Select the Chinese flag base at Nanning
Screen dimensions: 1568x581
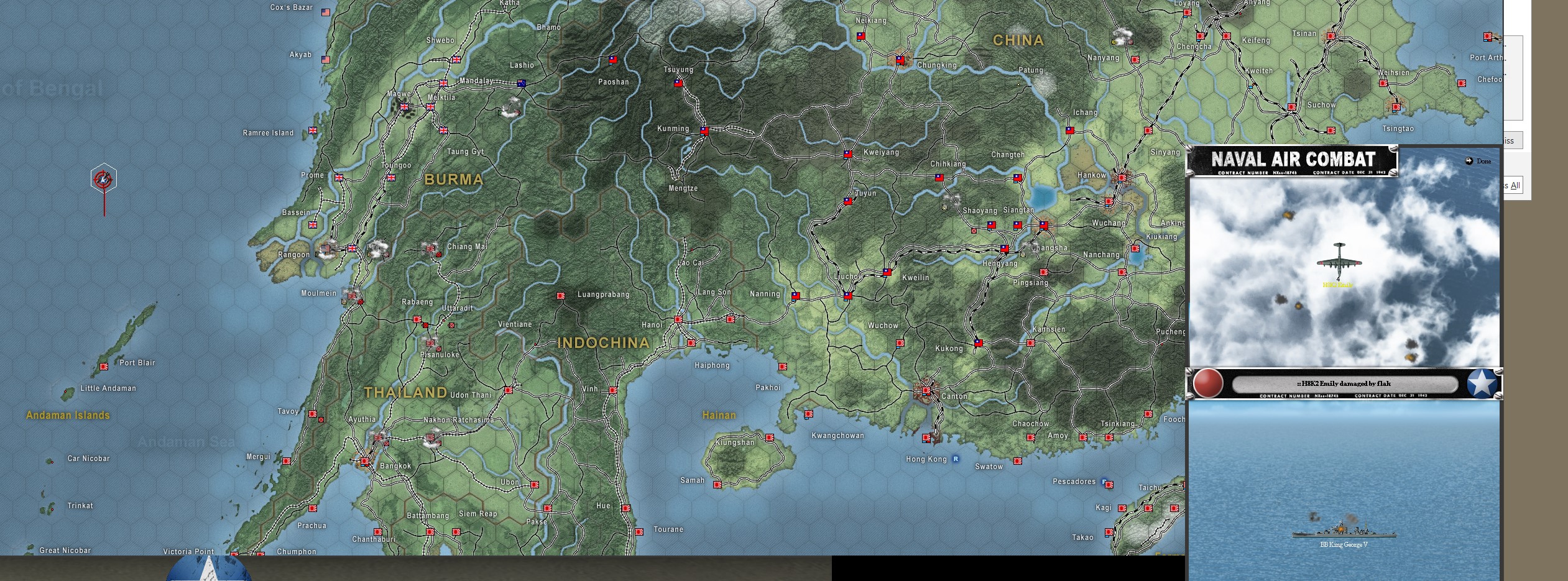tap(796, 296)
